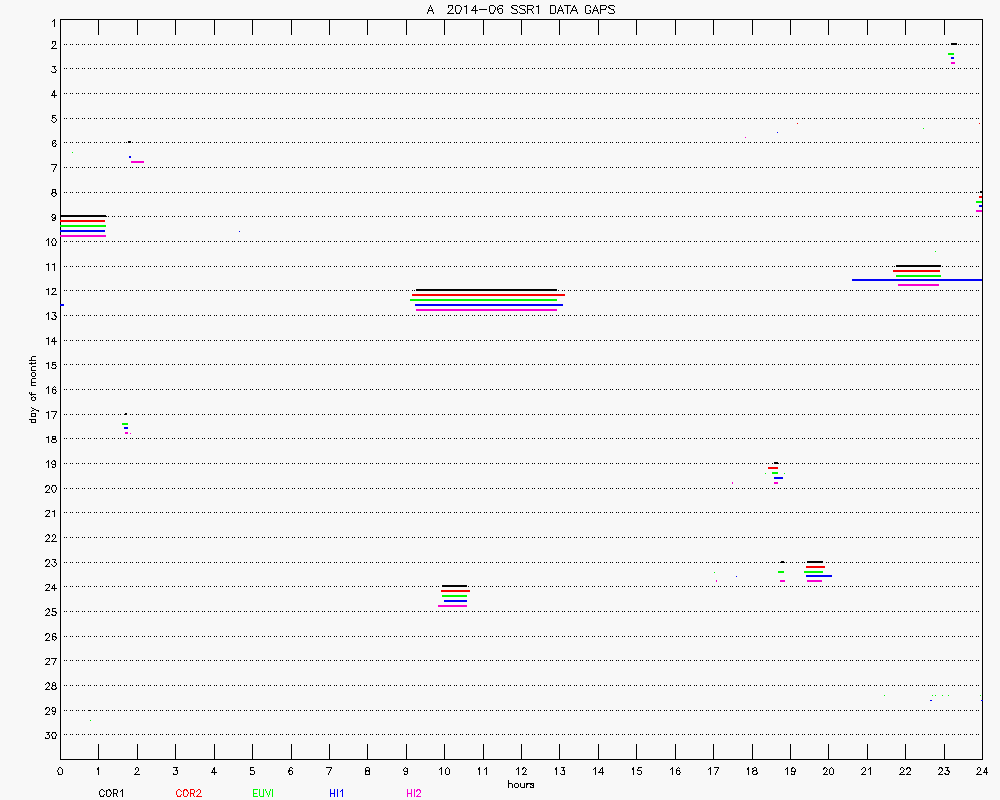Viewport: 1000px width, 800px height.
Task: Click the magenta HI2 bar on day 6
Action: point(137,162)
